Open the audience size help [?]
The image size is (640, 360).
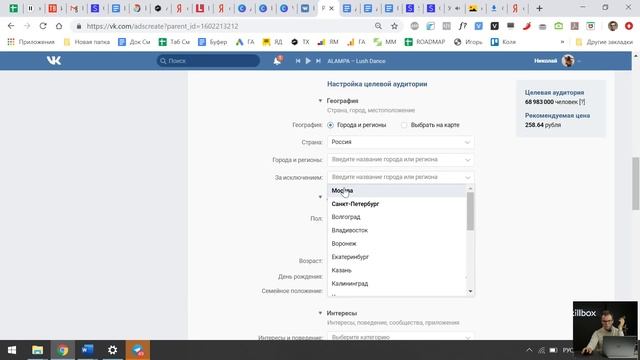[582, 102]
